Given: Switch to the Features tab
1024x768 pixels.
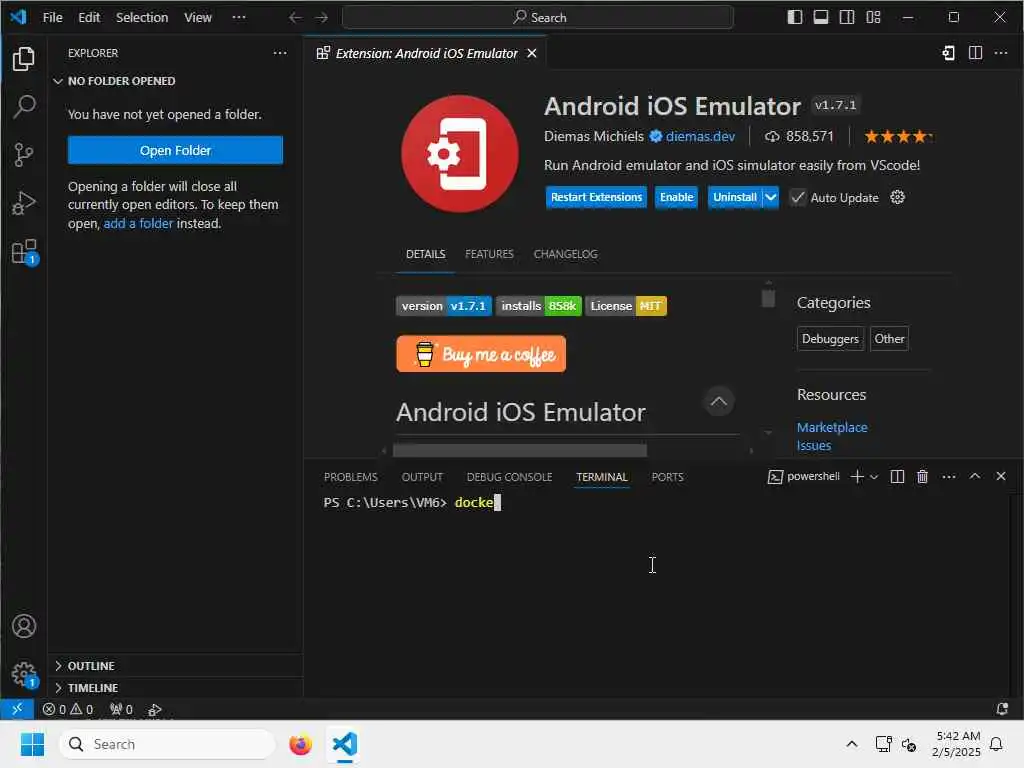Looking at the screenshot, I should 489,254.
